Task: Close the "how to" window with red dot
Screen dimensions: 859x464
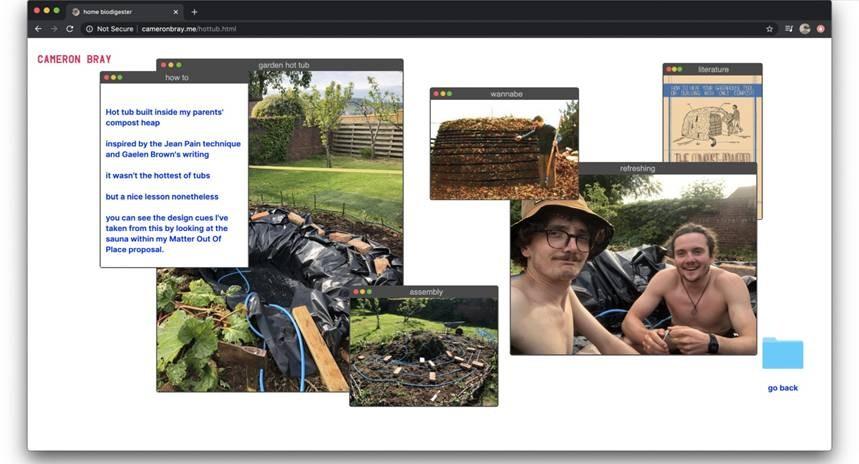Action: [x=107, y=77]
